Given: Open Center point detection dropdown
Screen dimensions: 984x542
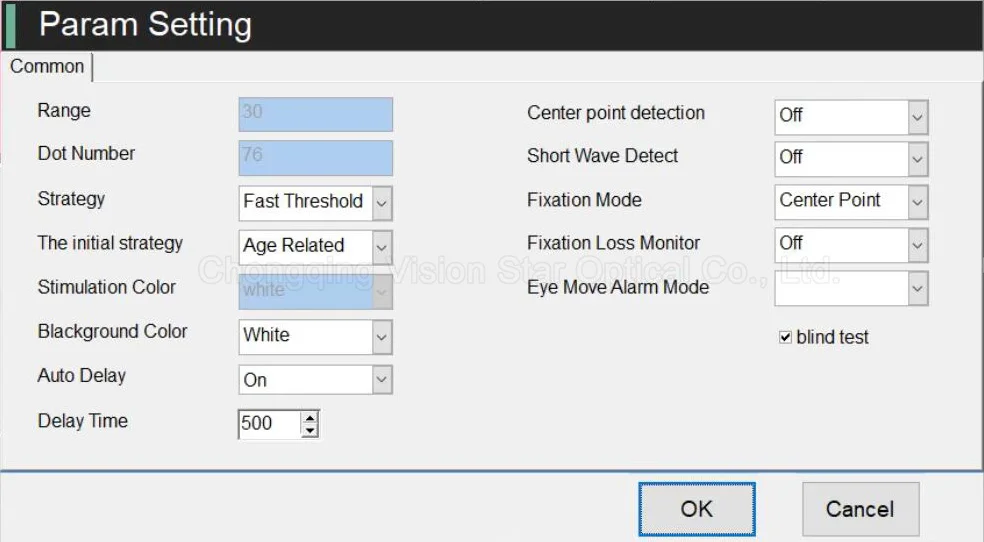Looking at the screenshot, I should tap(917, 116).
